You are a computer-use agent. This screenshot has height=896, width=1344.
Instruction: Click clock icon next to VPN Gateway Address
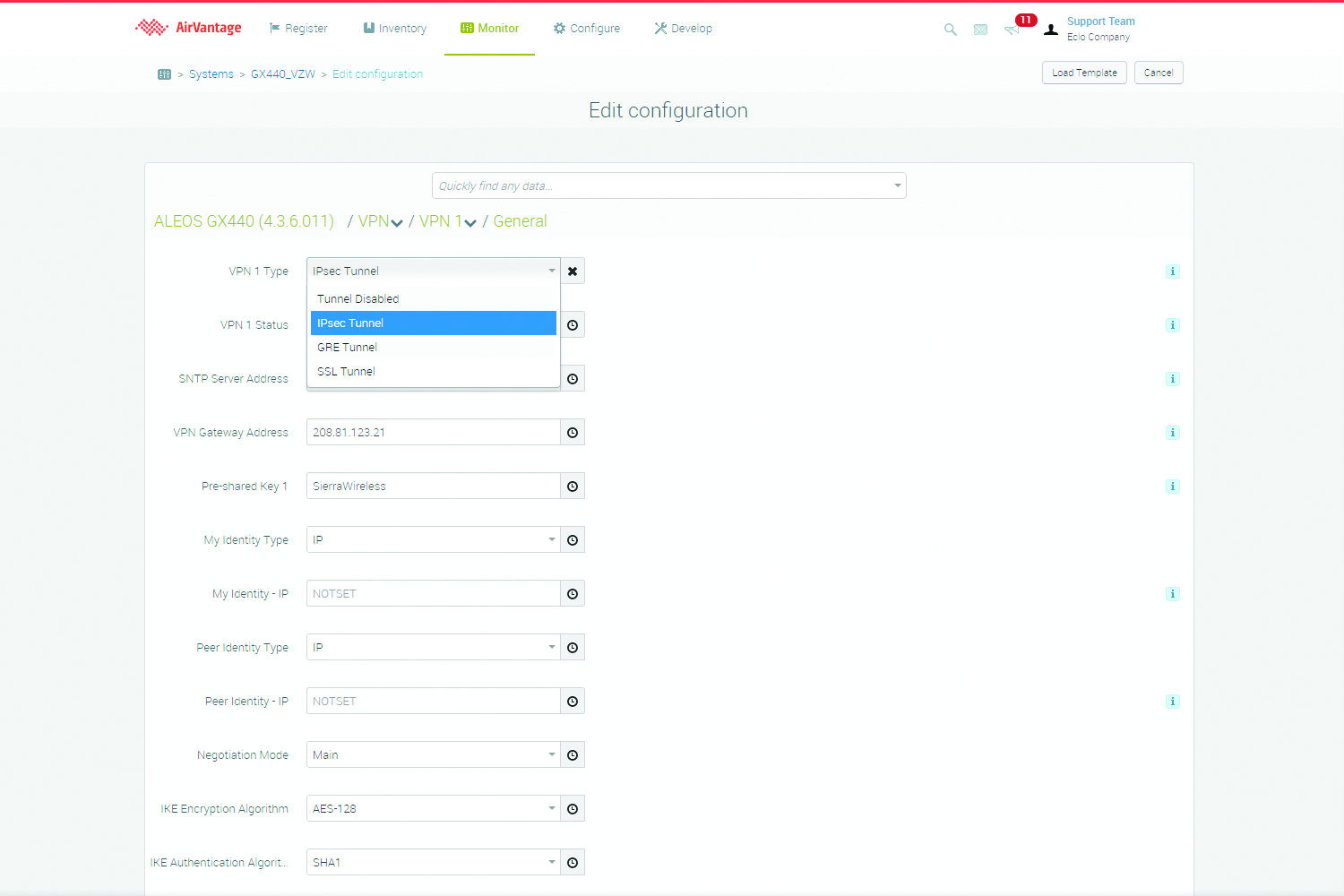[573, 433]
